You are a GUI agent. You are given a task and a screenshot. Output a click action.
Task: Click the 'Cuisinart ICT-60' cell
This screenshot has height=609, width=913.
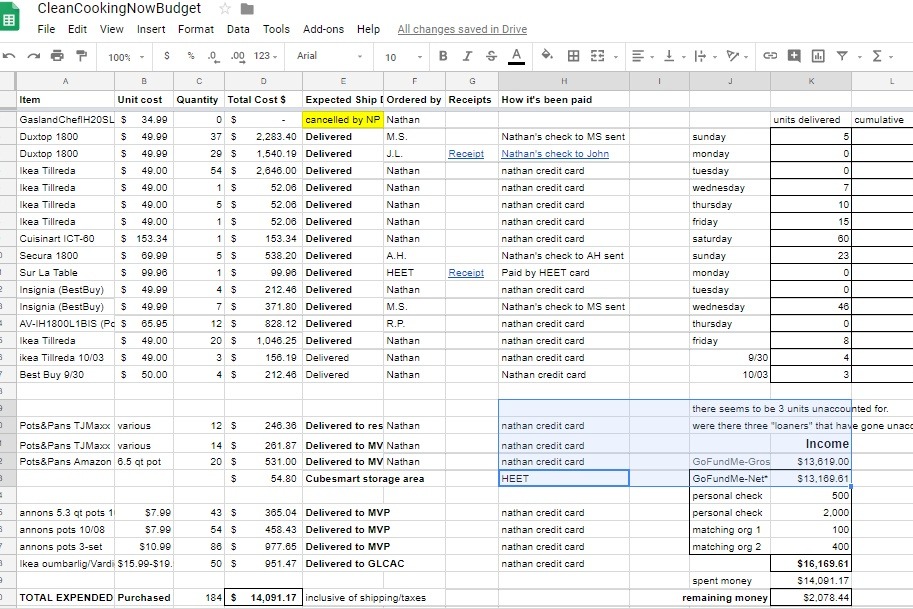coord(65,239)
